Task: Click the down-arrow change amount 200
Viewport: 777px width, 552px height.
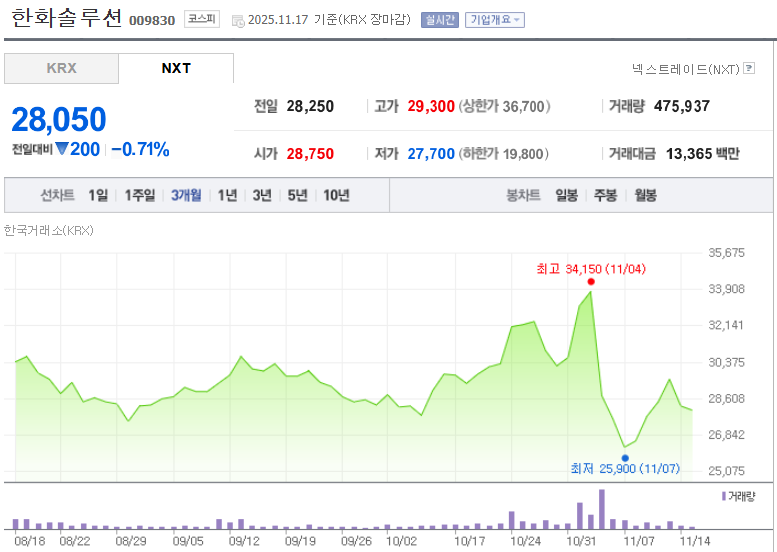Action: pyautogui.click(x=78, y=149)
